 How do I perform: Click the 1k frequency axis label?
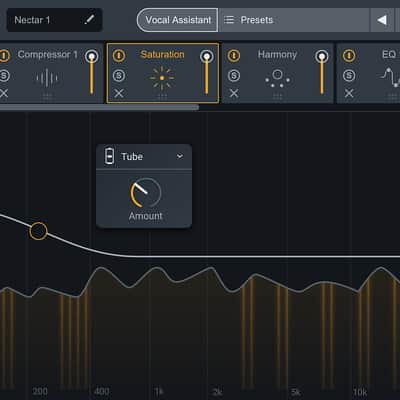pos(158,391)
